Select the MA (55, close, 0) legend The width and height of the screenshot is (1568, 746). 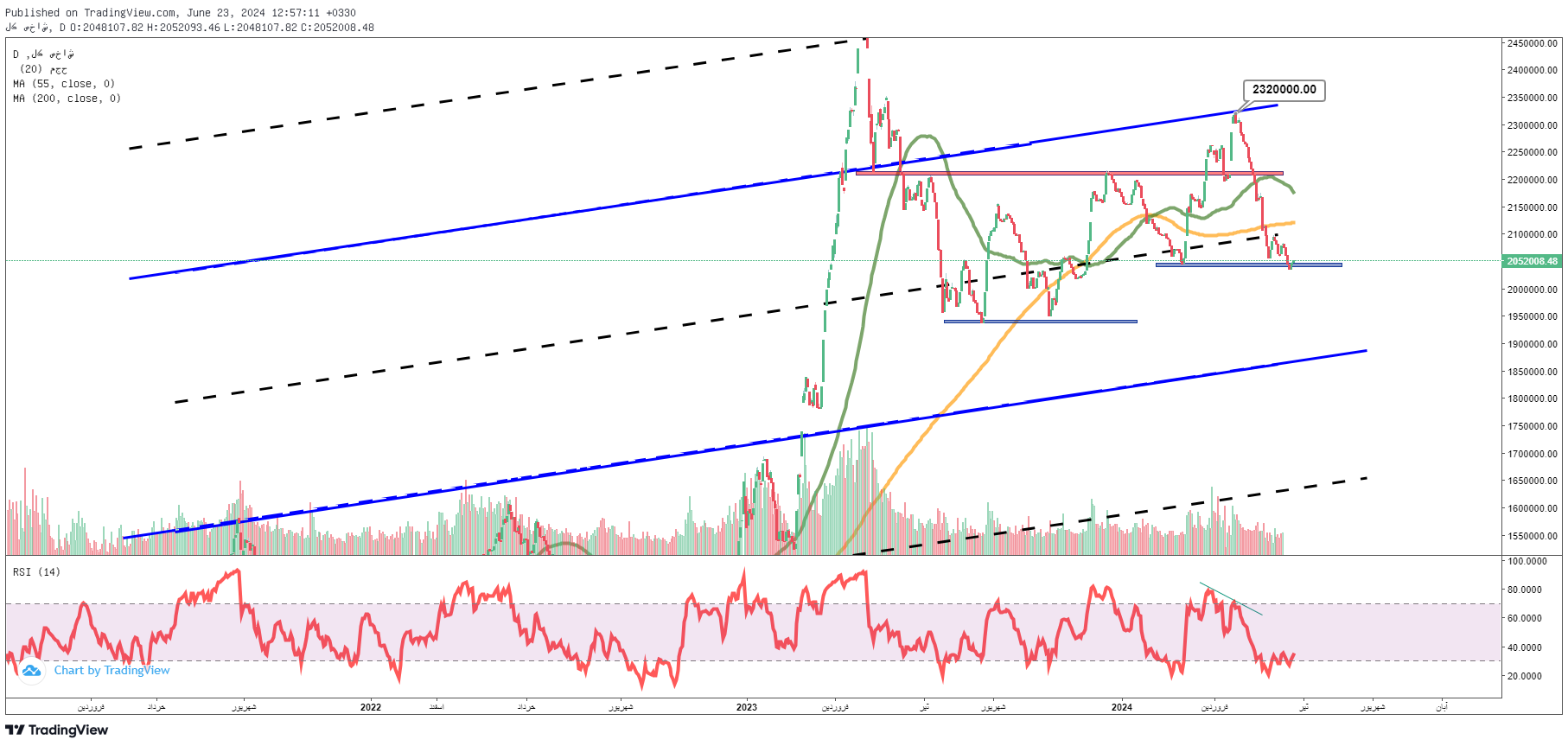64,84
